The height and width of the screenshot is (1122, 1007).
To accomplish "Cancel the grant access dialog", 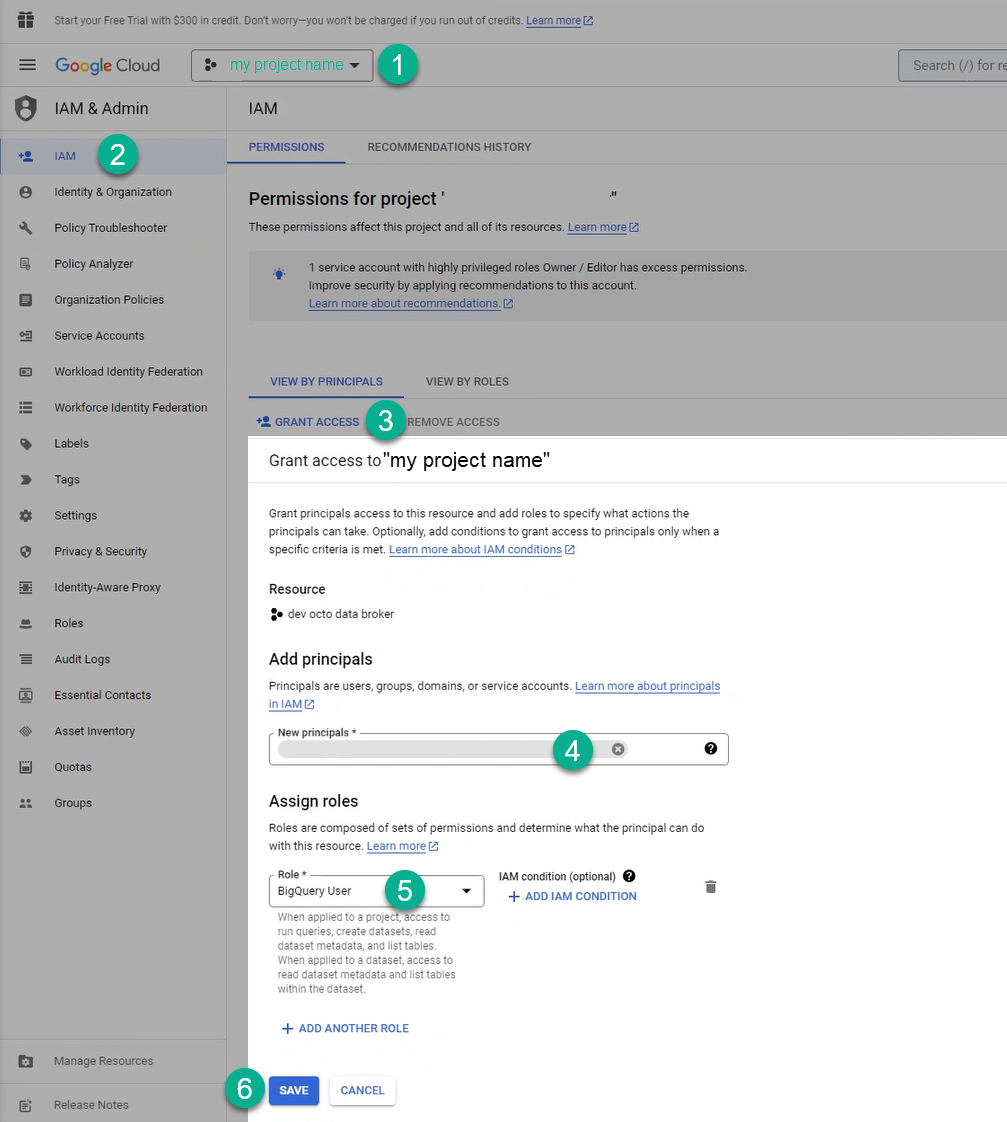I will (362, 1091).
